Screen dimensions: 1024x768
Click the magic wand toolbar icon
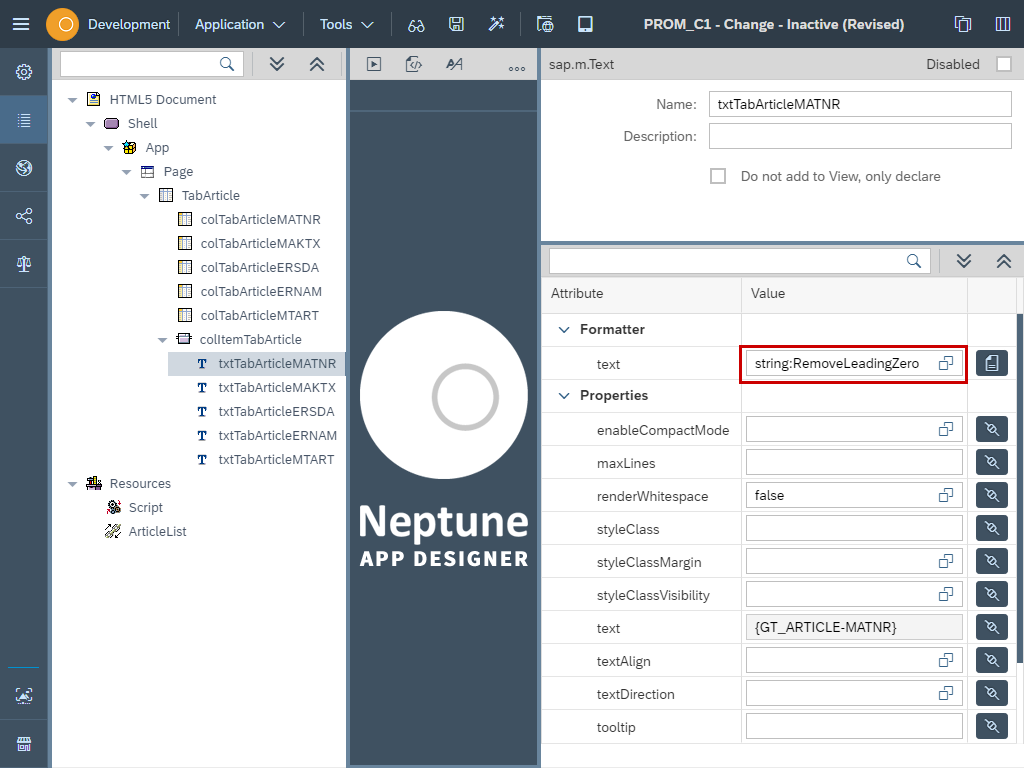(x=497, y=24)
